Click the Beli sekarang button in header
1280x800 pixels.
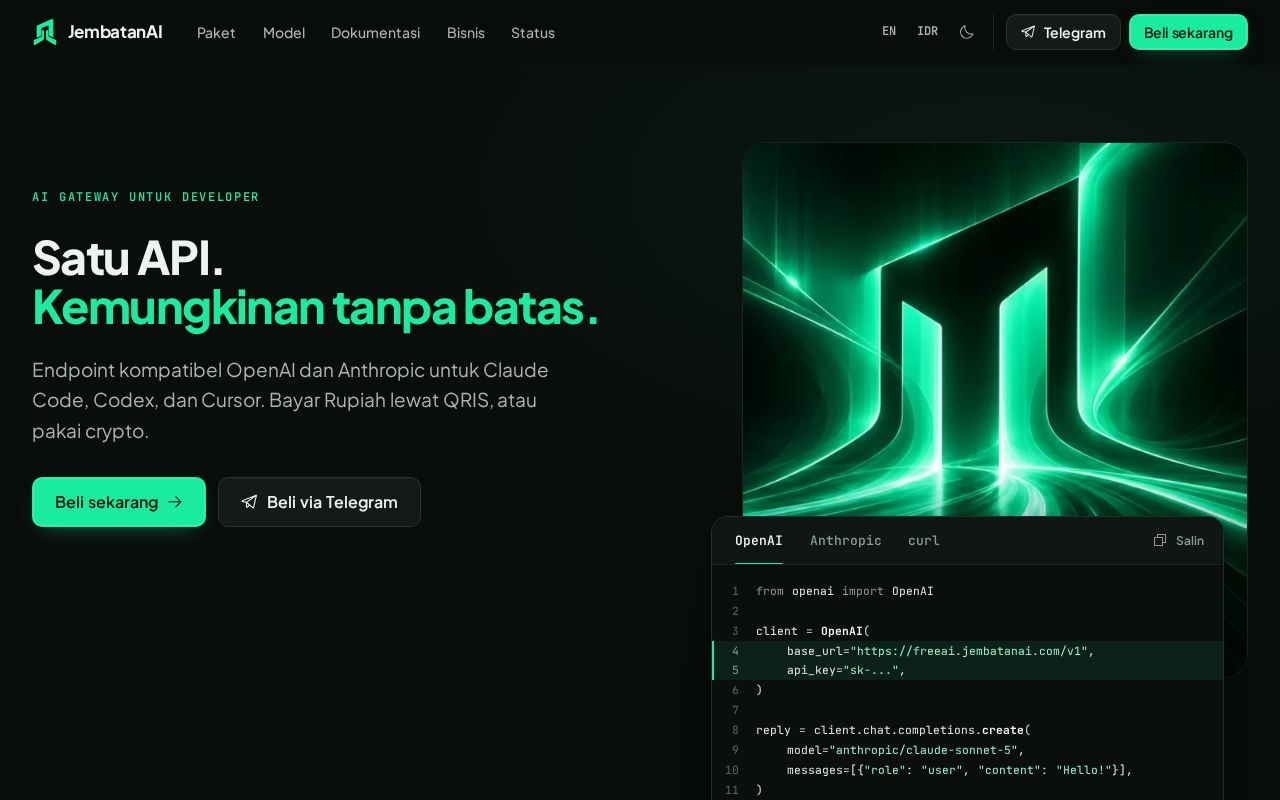[1188, 32]
